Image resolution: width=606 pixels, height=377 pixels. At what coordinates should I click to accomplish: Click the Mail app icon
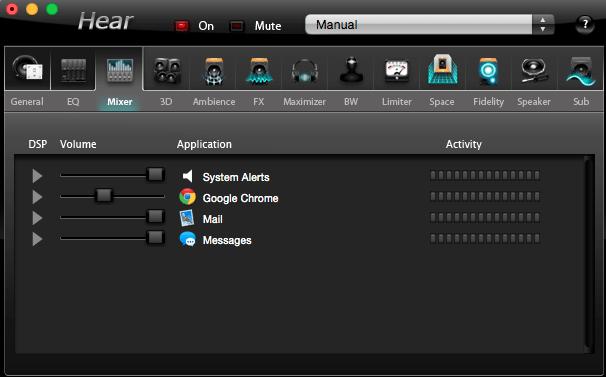pyautogui.click(x=187, y=218)
